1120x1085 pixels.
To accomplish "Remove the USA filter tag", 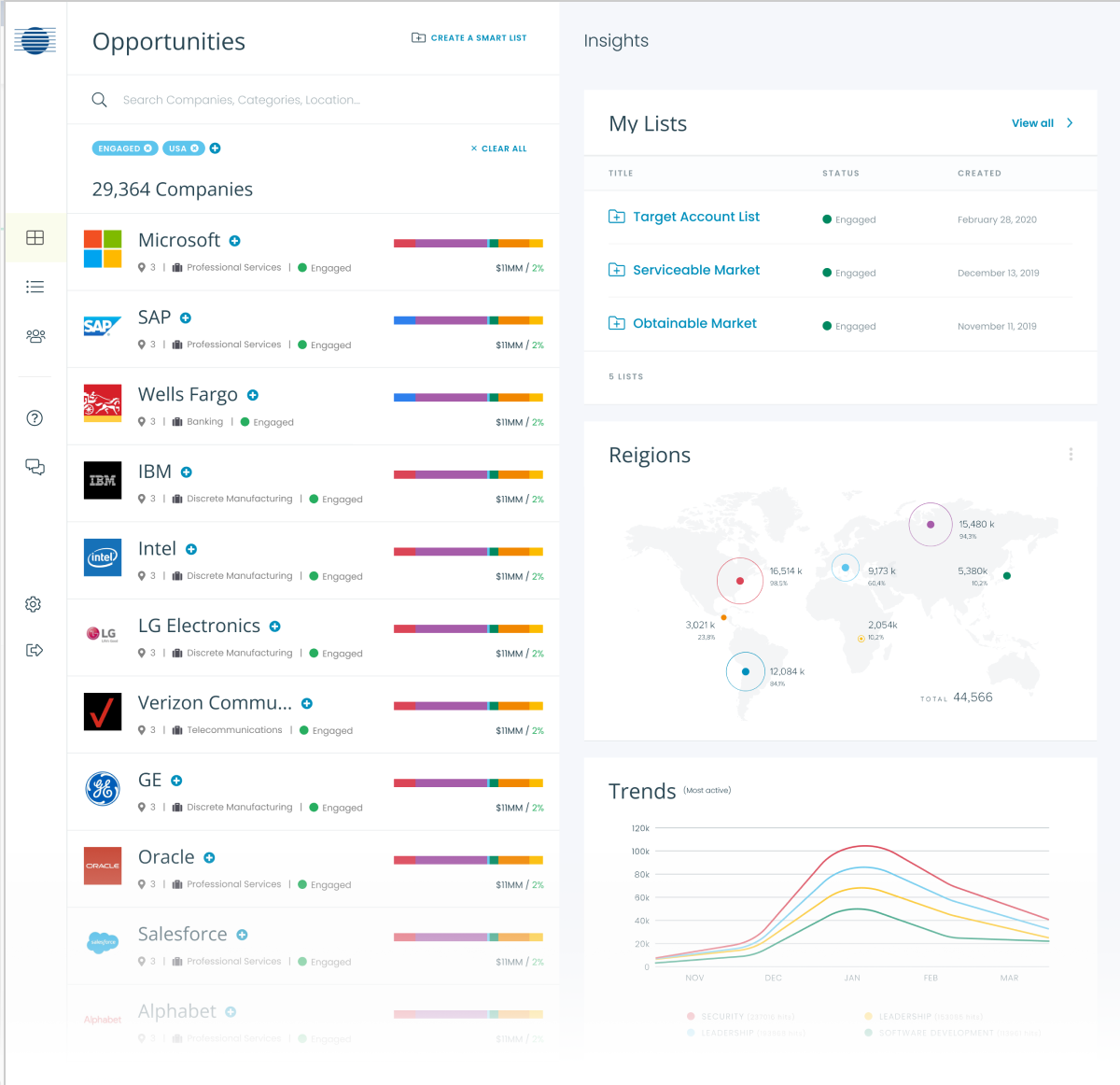I will coord(195,148).
